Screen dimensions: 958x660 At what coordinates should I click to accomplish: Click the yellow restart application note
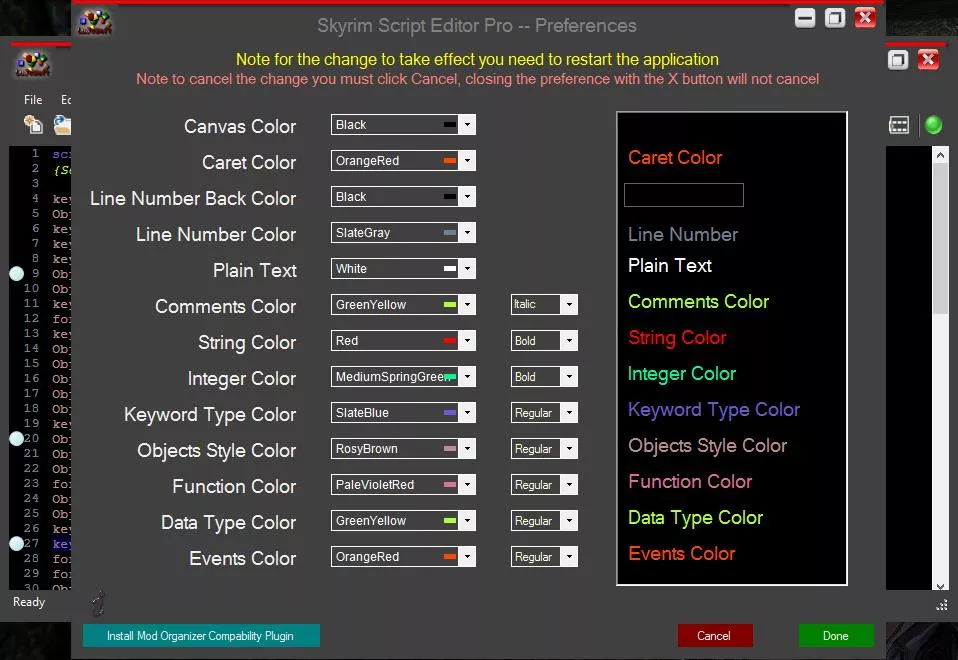(x=477, y=59)
